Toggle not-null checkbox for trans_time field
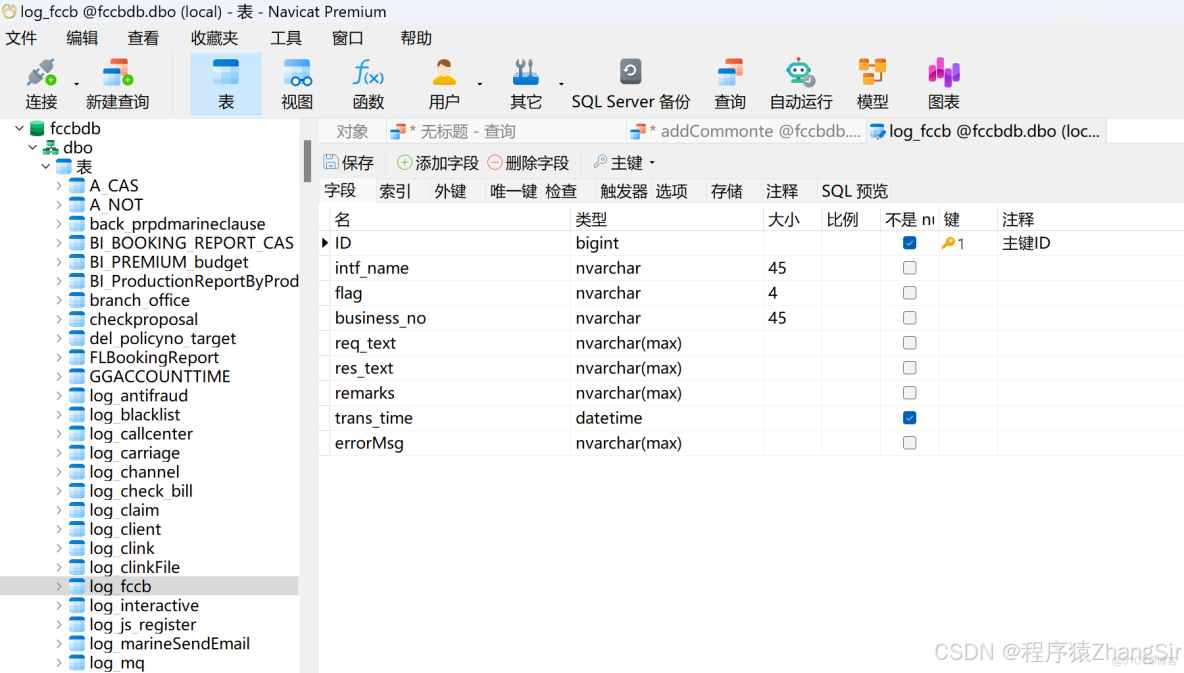Image resolution: width=1184 pixels, height=673 pixels. (x=909, y=418)
